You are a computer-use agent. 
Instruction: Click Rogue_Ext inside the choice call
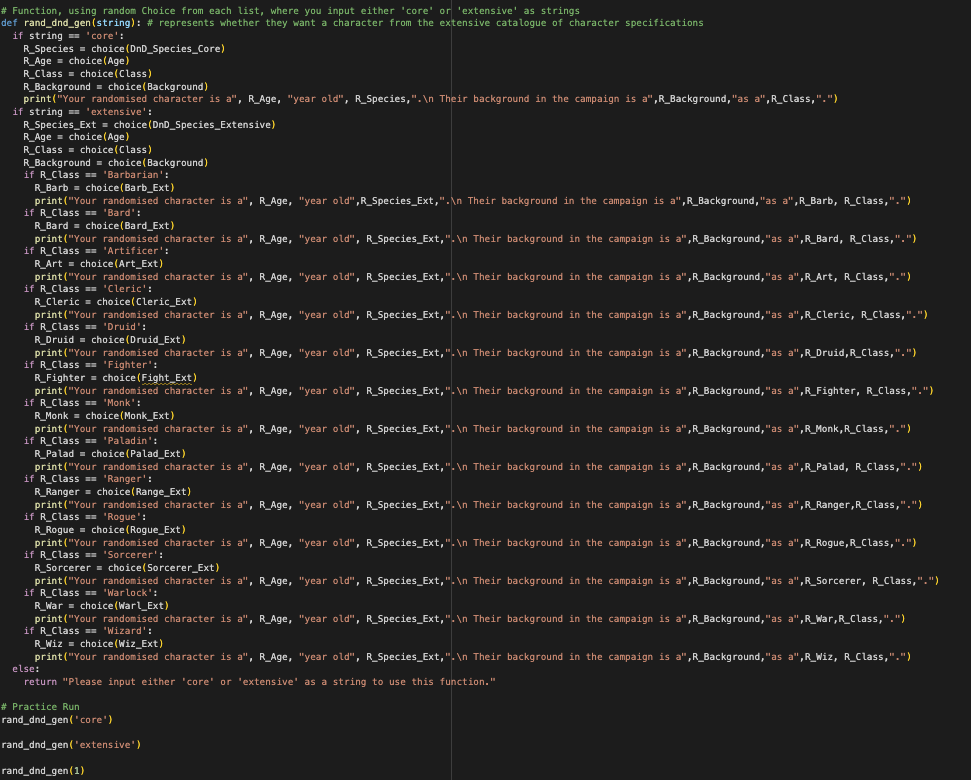click(155, 530)
